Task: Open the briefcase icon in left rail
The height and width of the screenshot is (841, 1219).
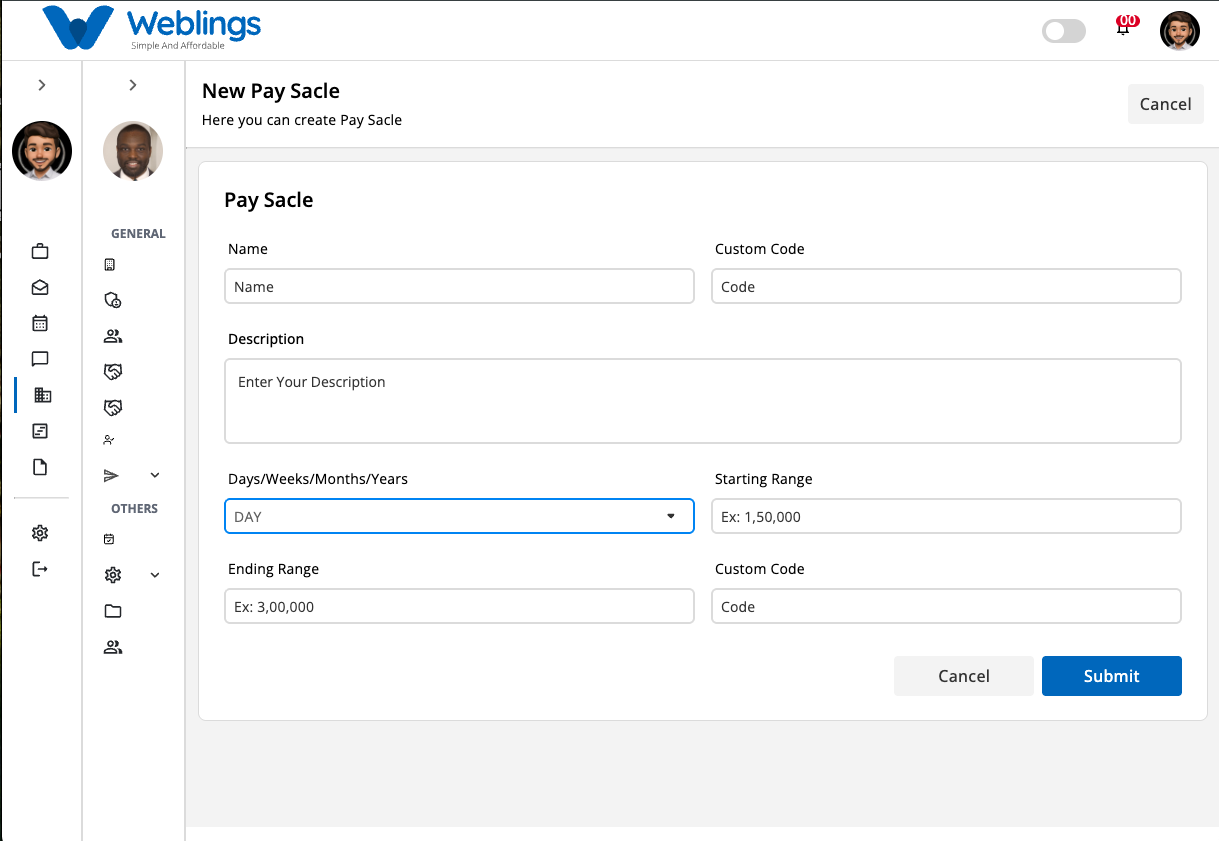Action: pyautogui.click(x=40, y=251)
